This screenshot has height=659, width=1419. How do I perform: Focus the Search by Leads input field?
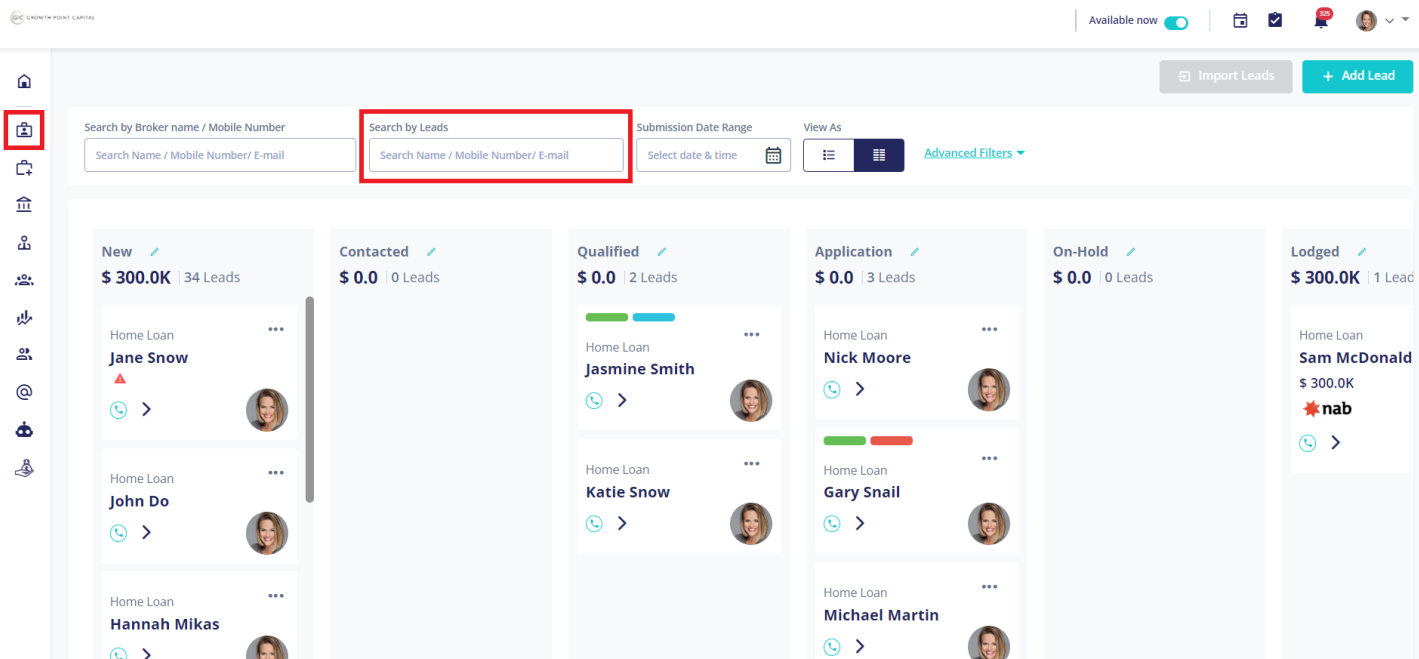click(496, 155)
